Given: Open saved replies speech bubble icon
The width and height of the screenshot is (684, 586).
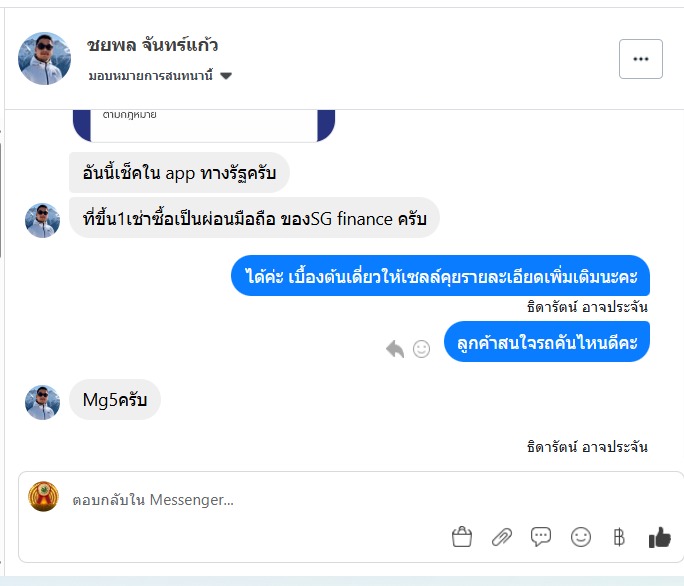Looking at the screenshot, I should (x=541, y=537).
